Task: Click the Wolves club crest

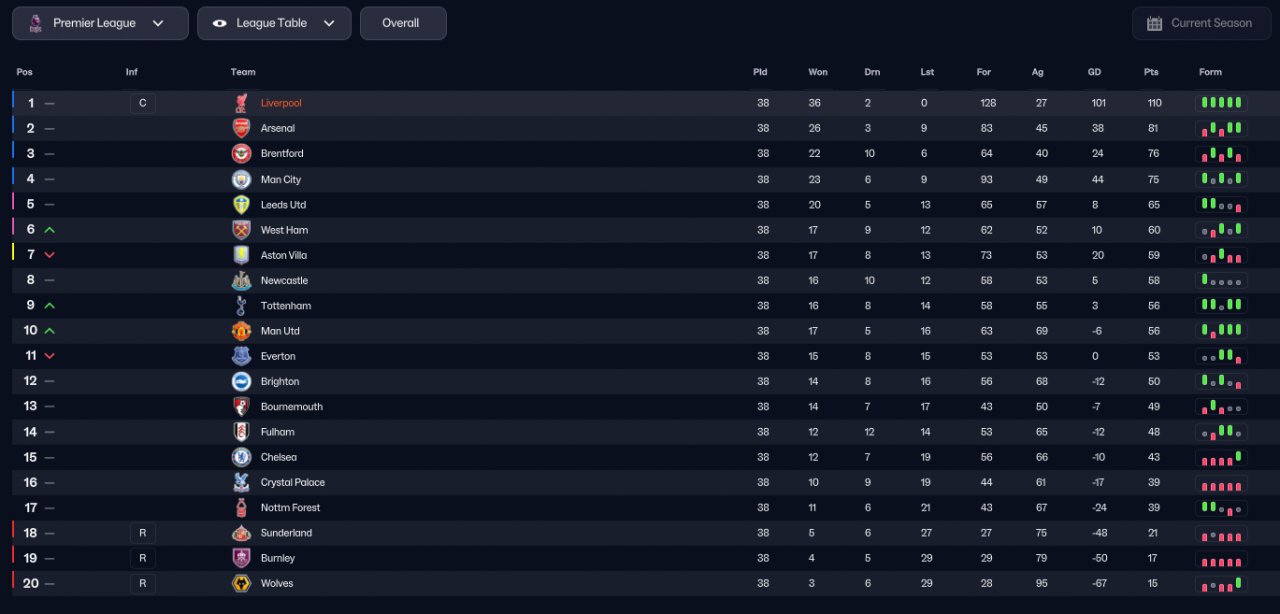Action: pos(241,583)
